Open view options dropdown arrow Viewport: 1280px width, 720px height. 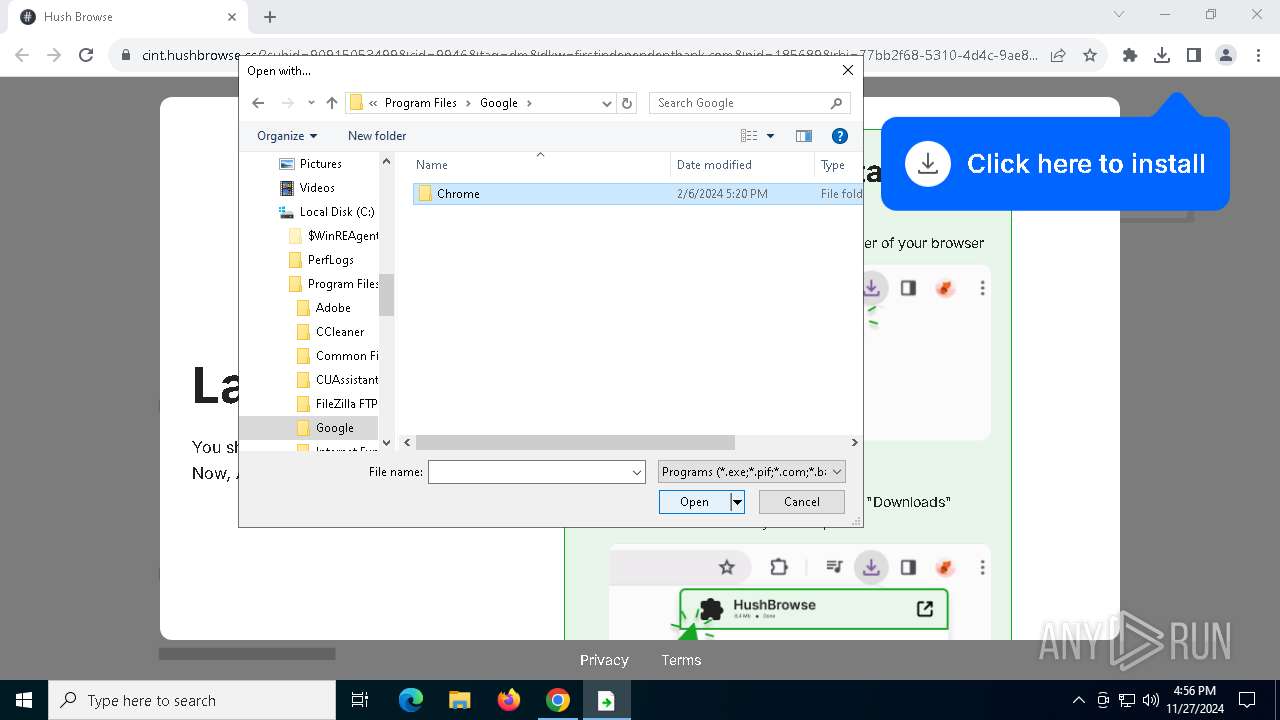(x=770, y=136)
